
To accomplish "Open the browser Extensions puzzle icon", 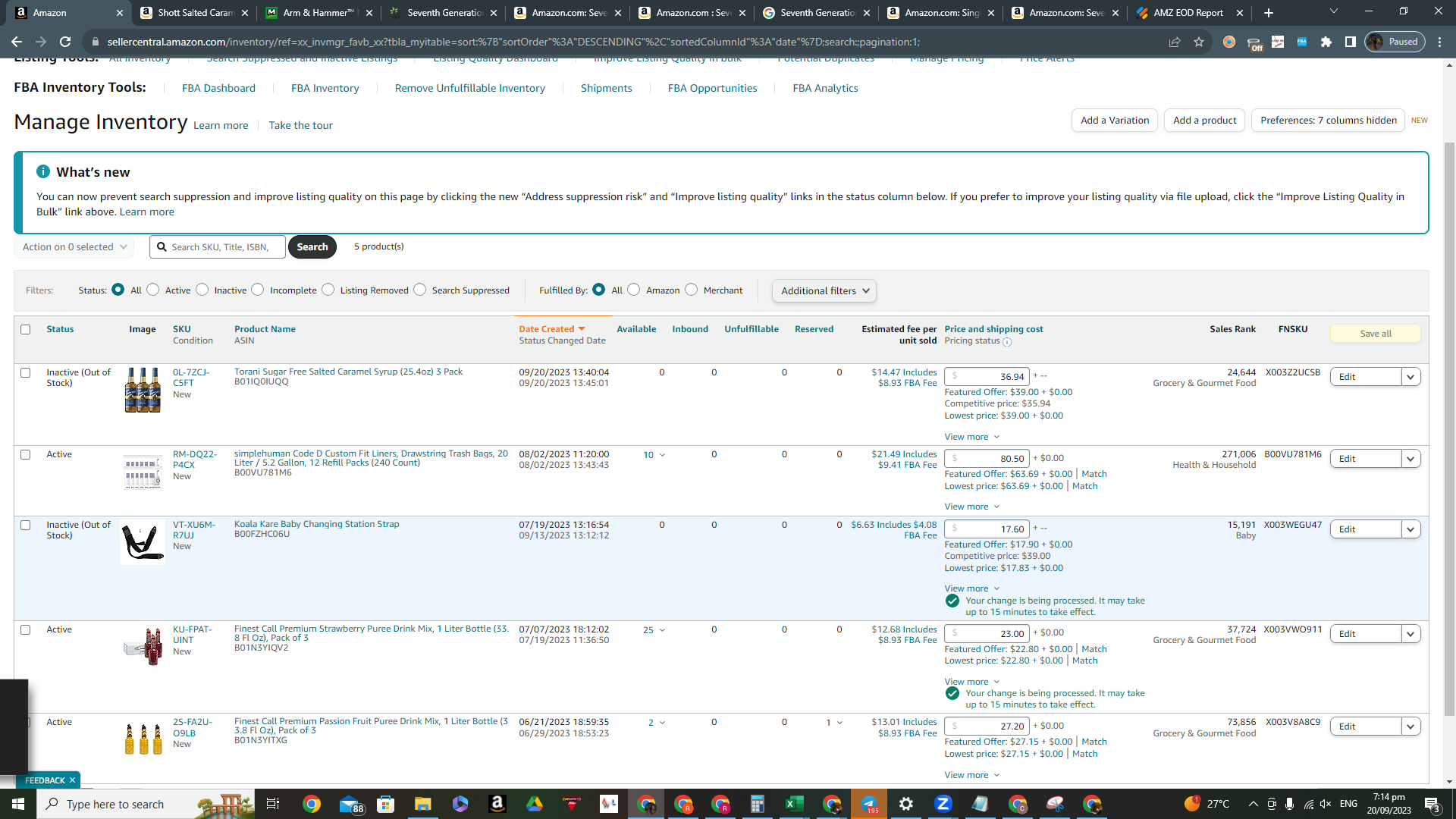I will tap(1326, 42).
